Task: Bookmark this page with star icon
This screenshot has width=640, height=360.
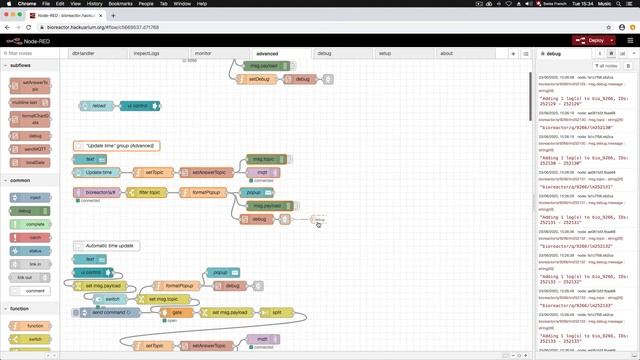Action: [609, 27]
